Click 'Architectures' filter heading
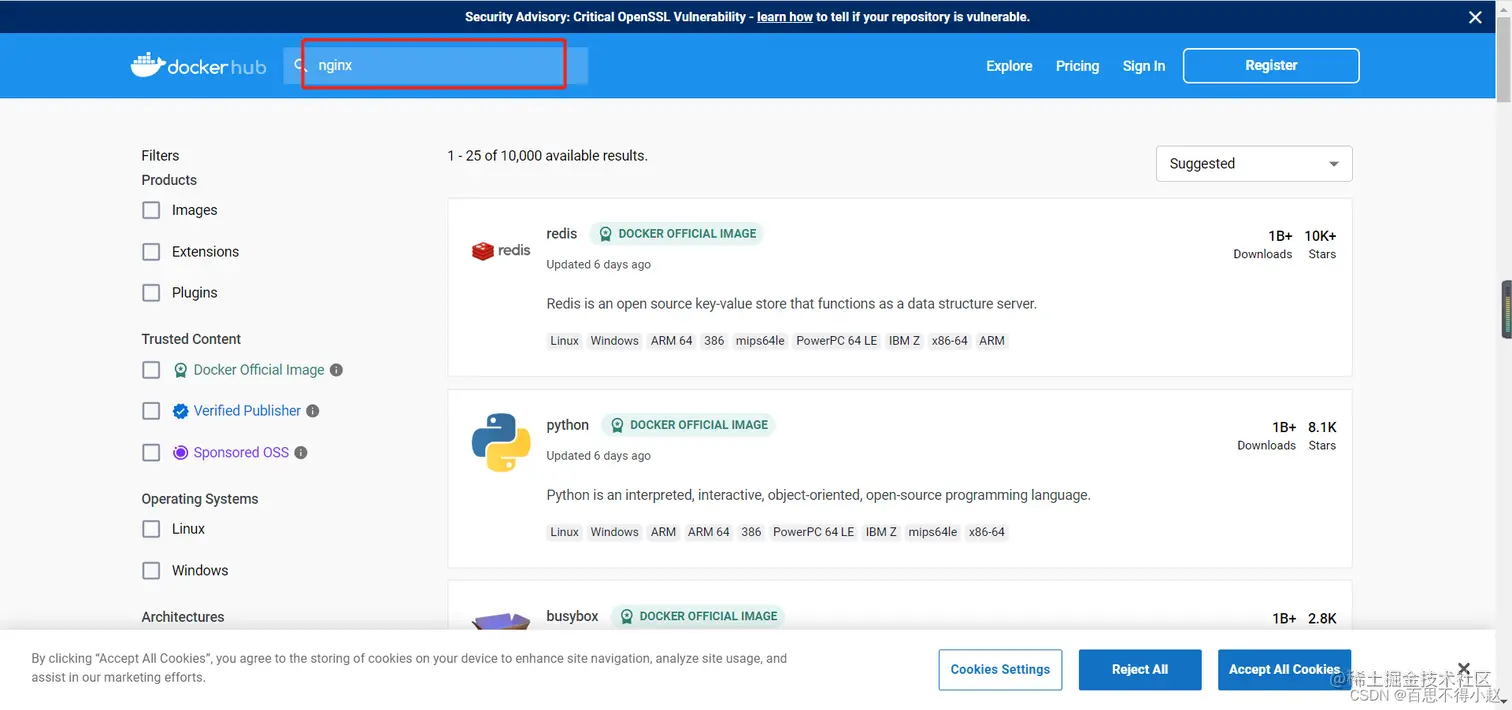Viewport: 1512px width, 710px height. click(183, 617)
